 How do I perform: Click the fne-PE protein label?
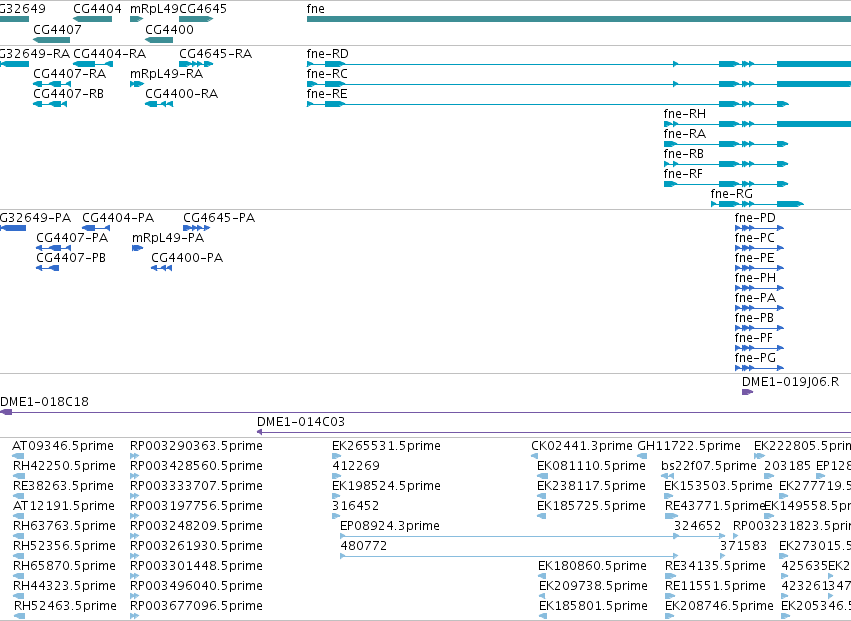coord(754,258)
